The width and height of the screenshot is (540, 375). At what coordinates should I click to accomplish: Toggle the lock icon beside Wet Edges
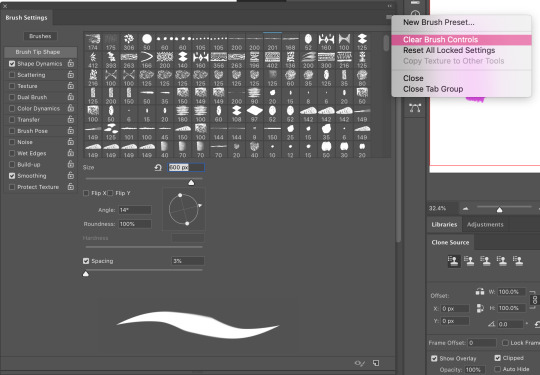point(71,153)
